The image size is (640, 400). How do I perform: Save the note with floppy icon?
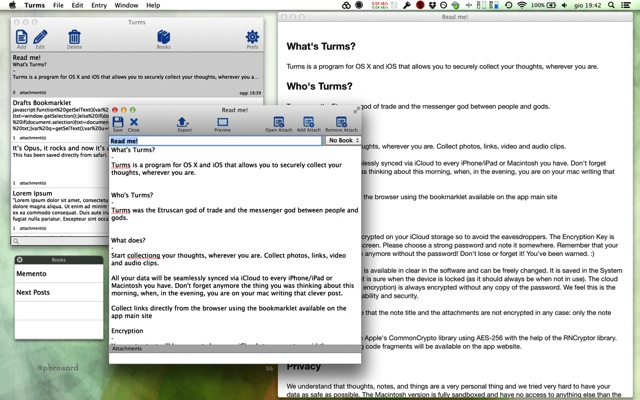118,122
